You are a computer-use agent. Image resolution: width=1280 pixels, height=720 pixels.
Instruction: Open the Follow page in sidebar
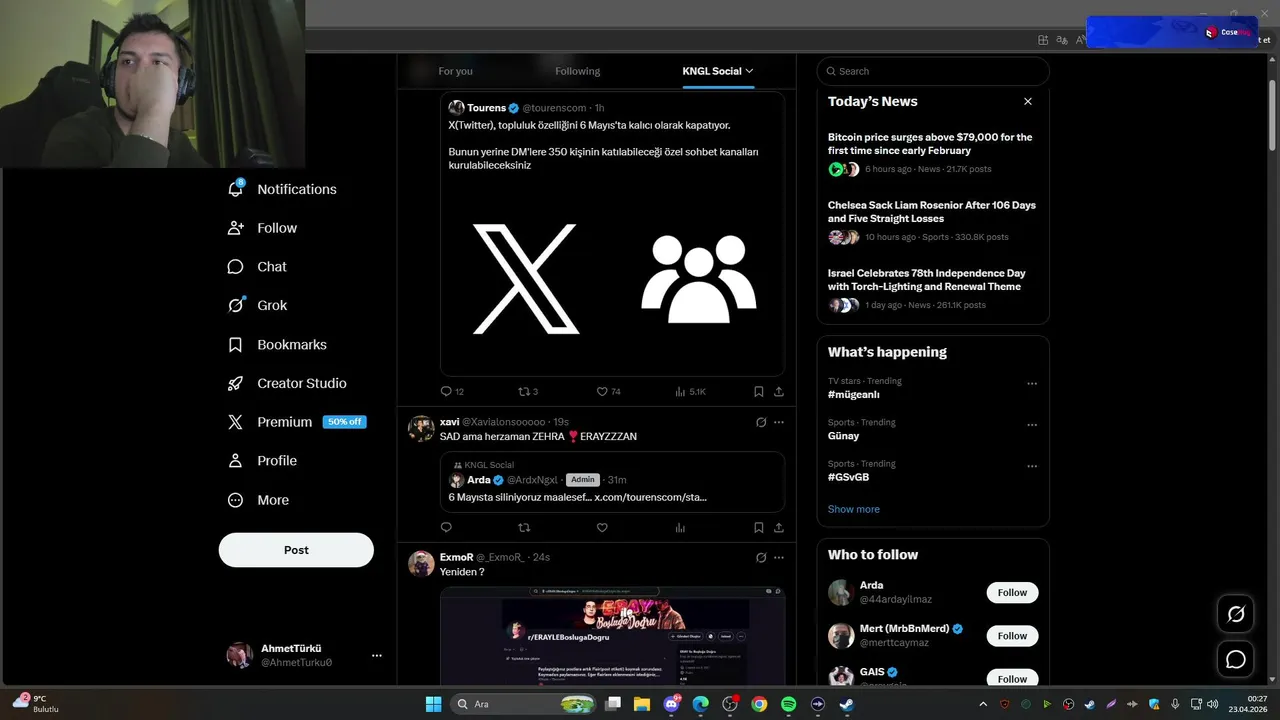(x=263, y=228)
